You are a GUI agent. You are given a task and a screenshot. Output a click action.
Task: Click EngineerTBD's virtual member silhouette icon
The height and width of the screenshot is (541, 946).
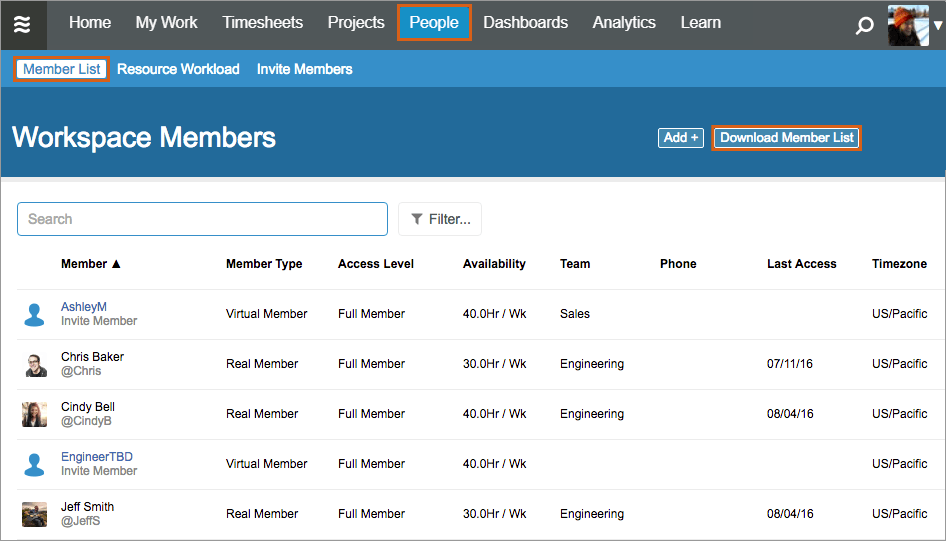(35, 465)
